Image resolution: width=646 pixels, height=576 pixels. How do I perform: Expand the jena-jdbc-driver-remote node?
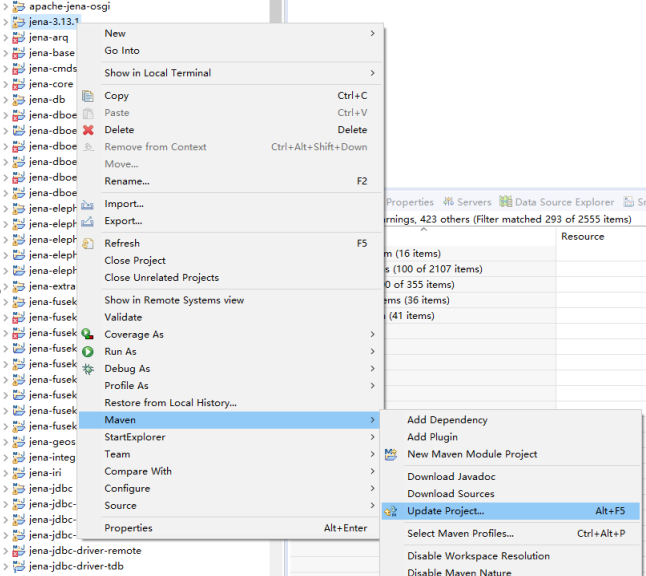point(5,551)
